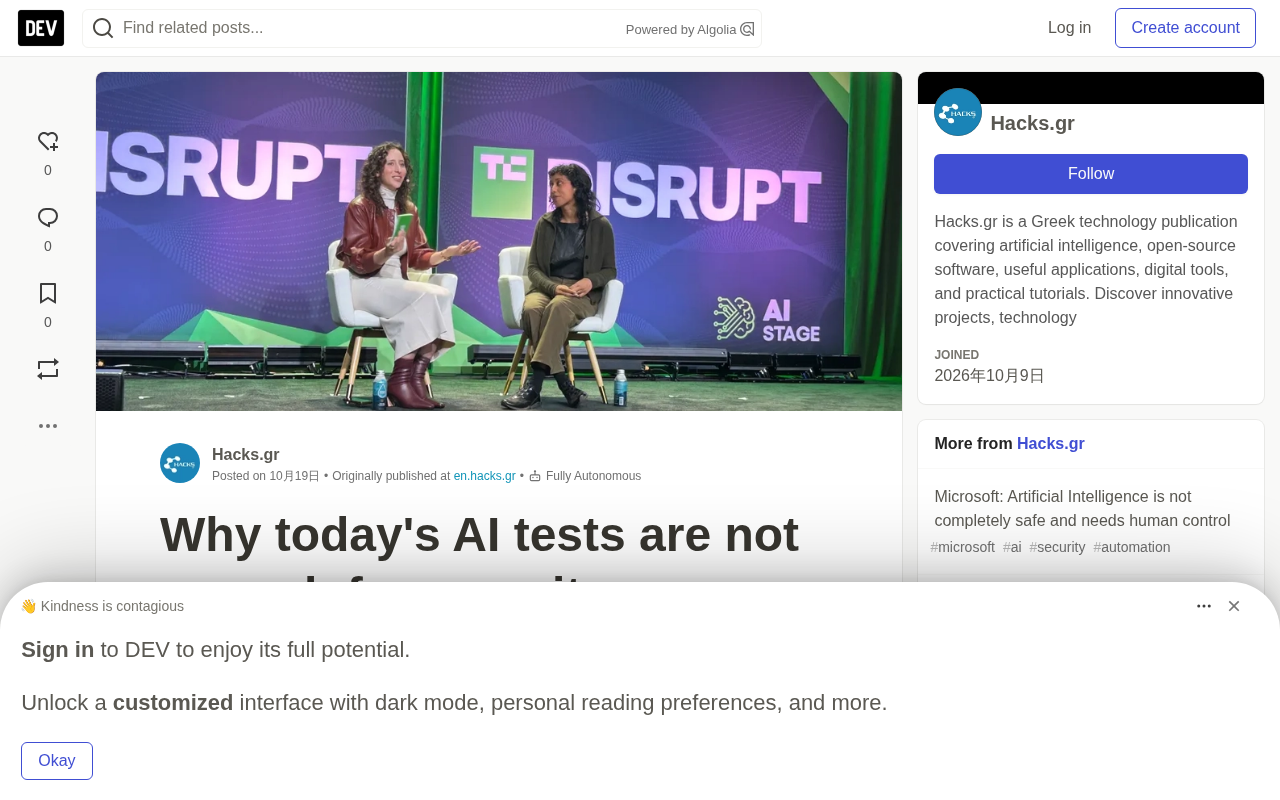
Task: Click the boost repost arrows icon
Action: tap(48, 369)
